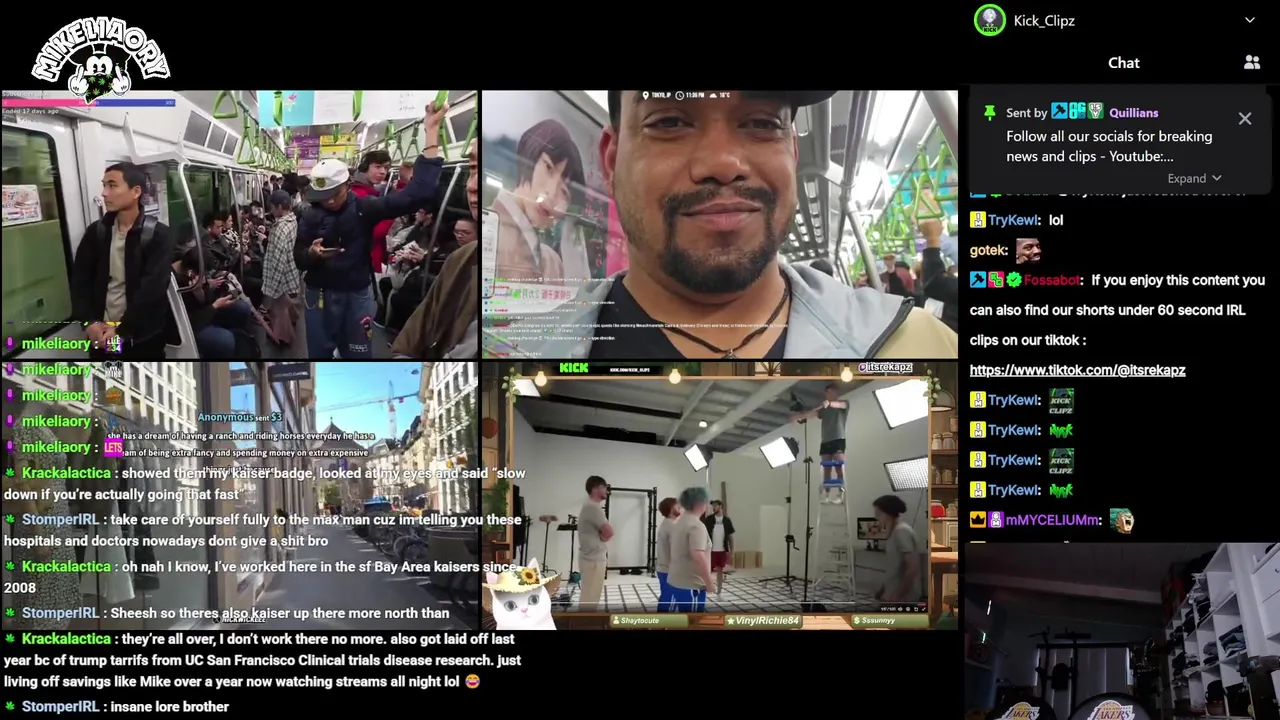This screenshot has height=720, width=1280.
Task: Open the tiktok.com/@itsrekapz link
Action: click(1077, 370)
